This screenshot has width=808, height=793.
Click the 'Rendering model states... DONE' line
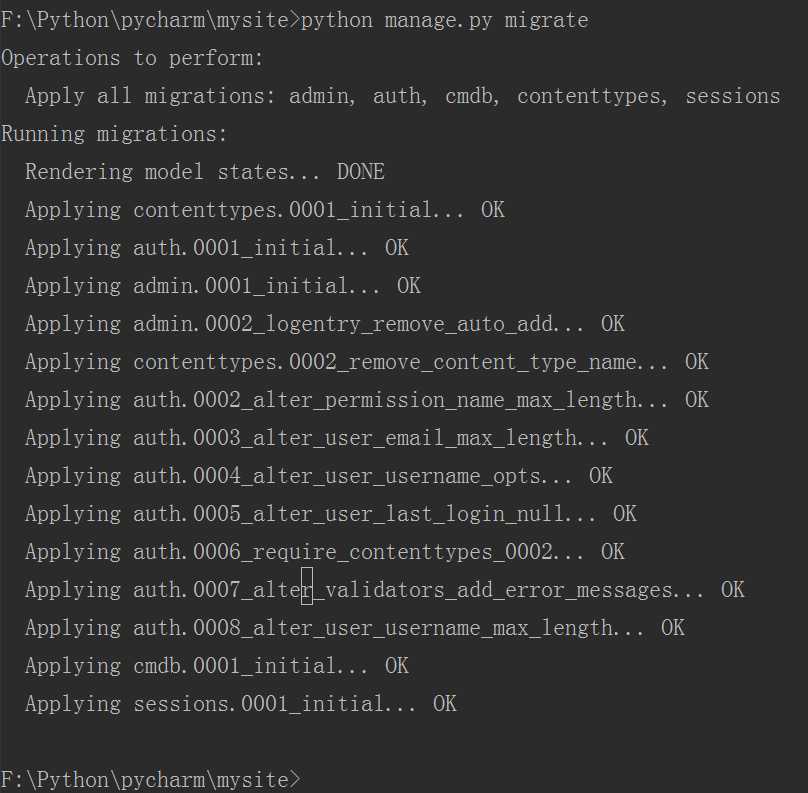click(205, 172)
